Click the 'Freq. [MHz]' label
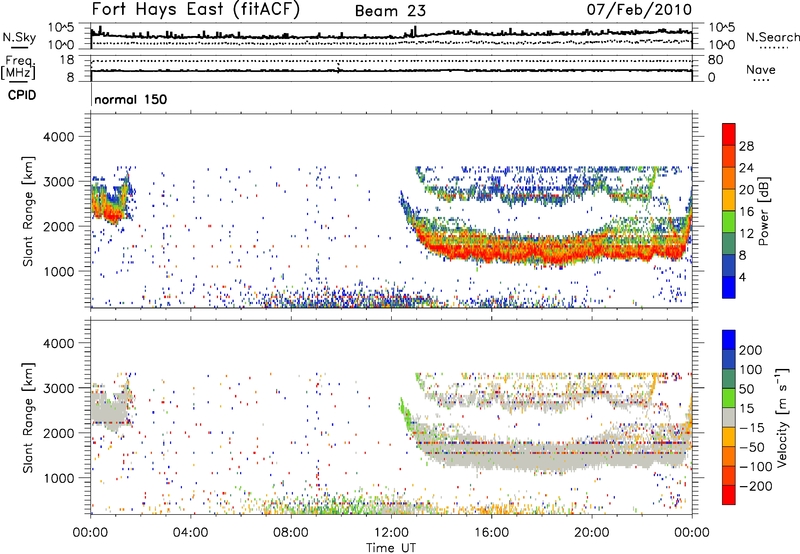Screen dimensions: 800x554 tap(18, 67)
